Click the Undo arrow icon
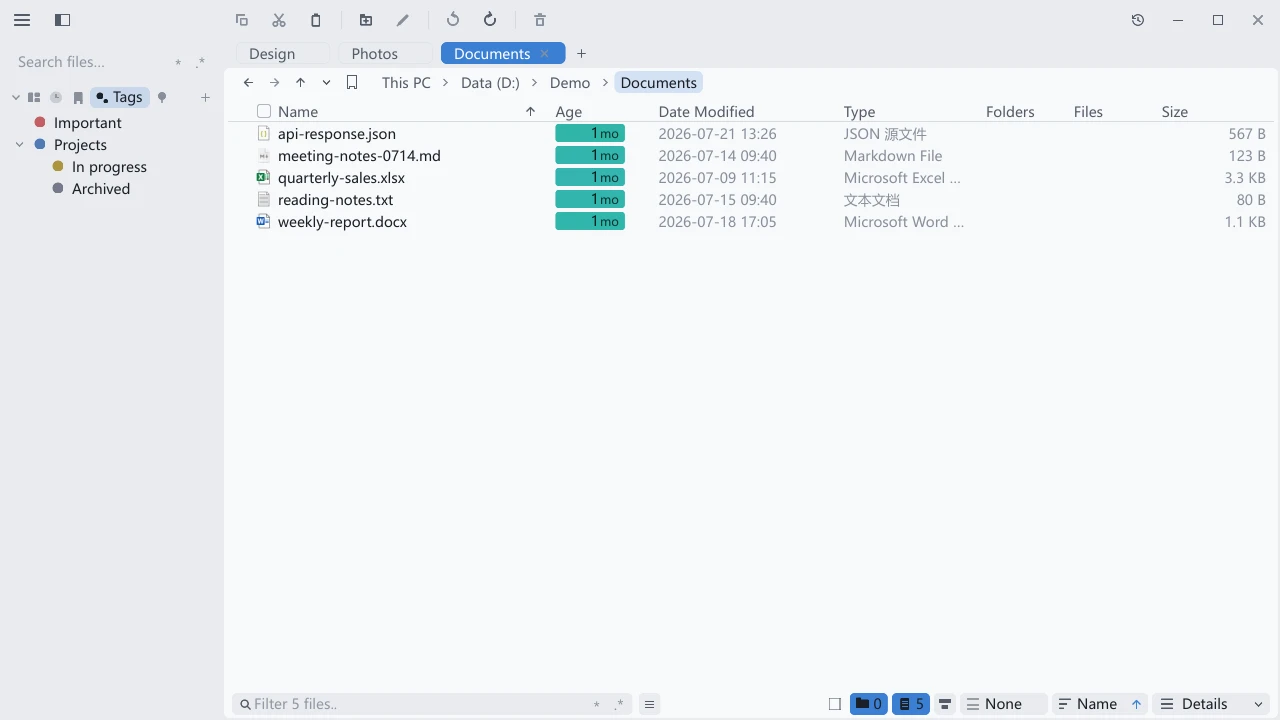The height and width of the screenshot is (720, 1280). [453, 20]
